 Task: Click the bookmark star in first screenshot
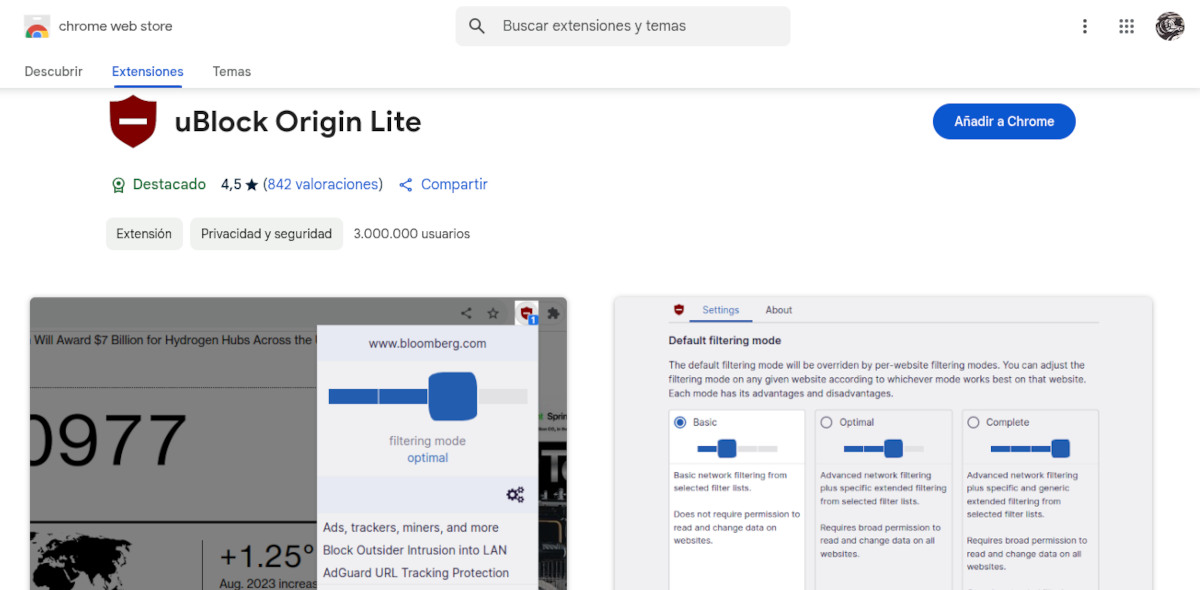coord(493,313)
